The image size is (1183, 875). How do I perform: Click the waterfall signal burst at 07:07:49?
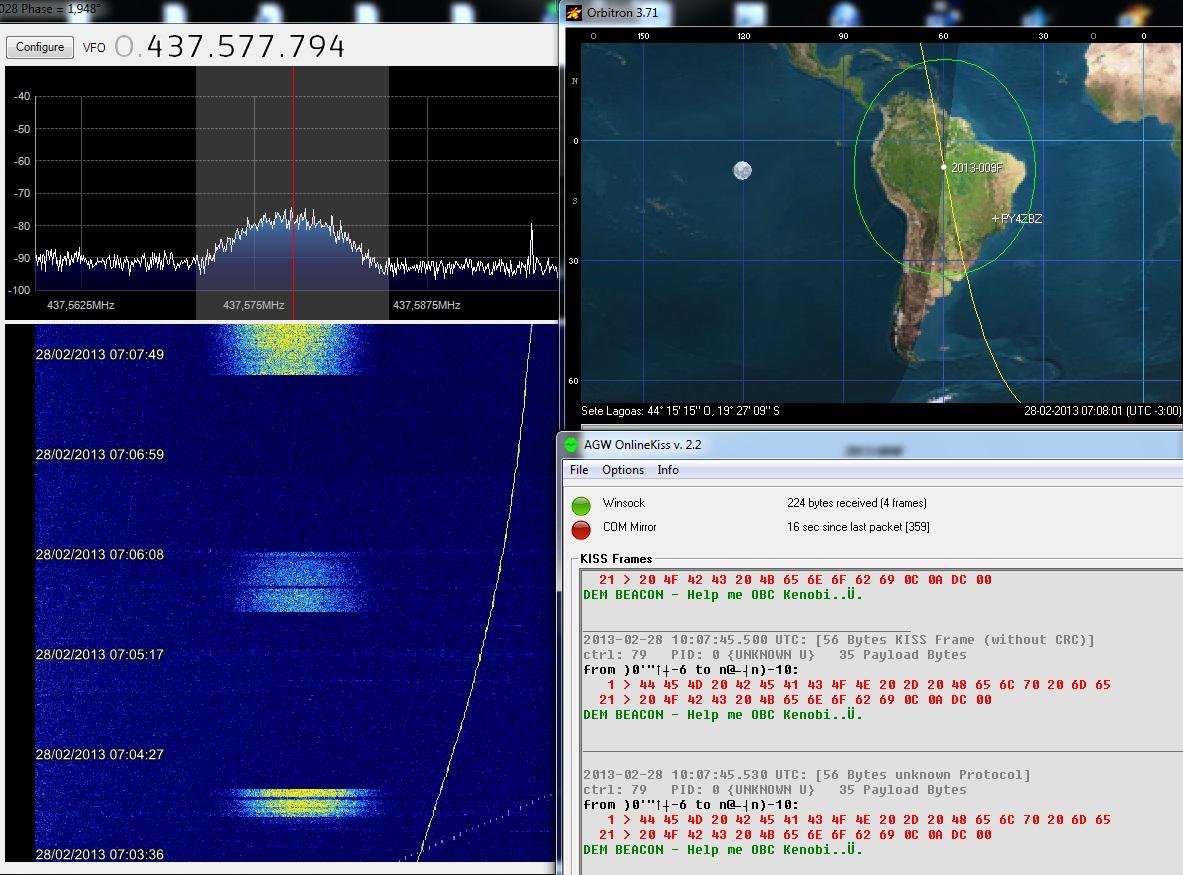(288, 350)
